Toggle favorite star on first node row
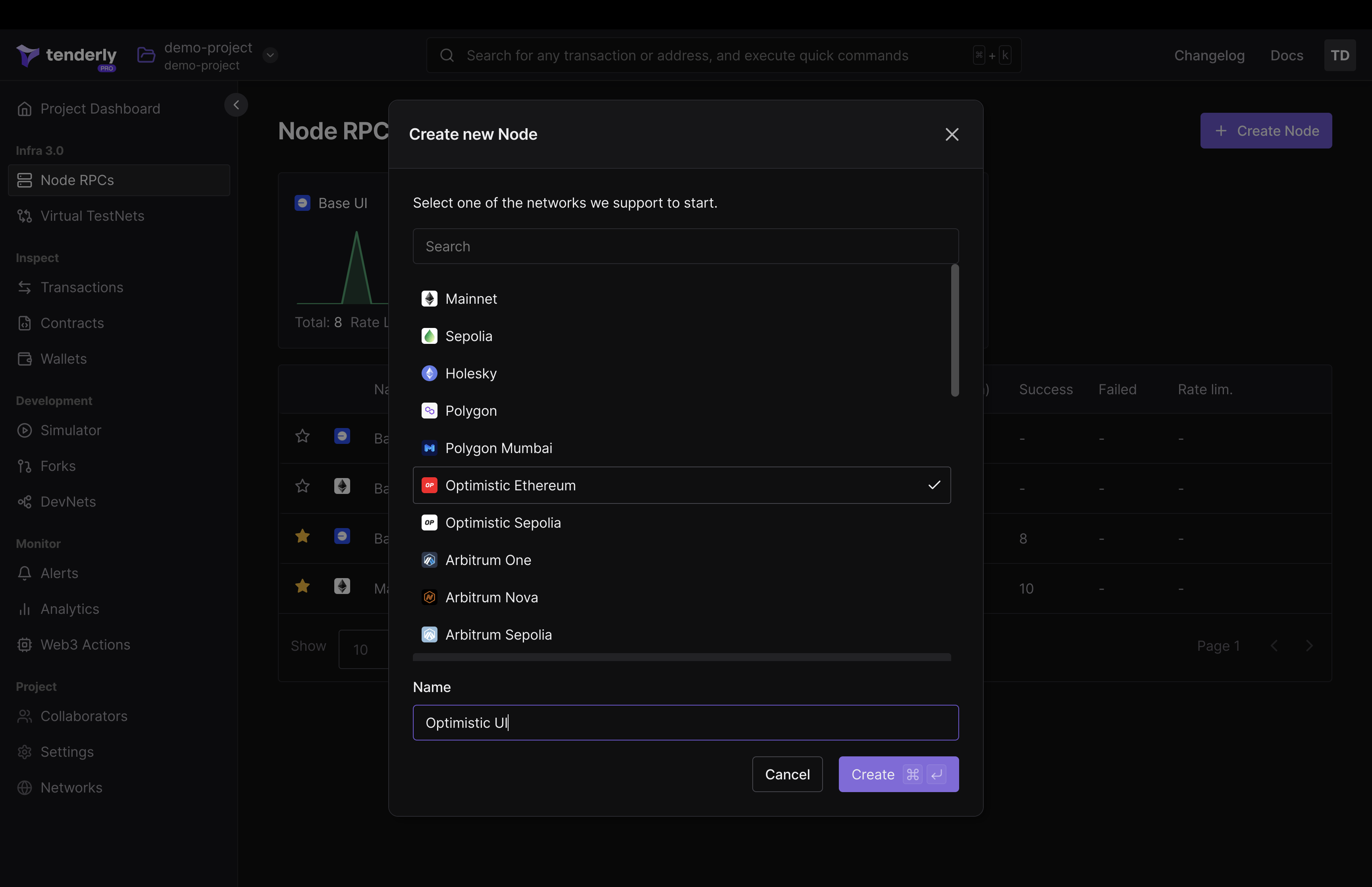Viewport: 1372px width, 887px height. coord(302,437)
